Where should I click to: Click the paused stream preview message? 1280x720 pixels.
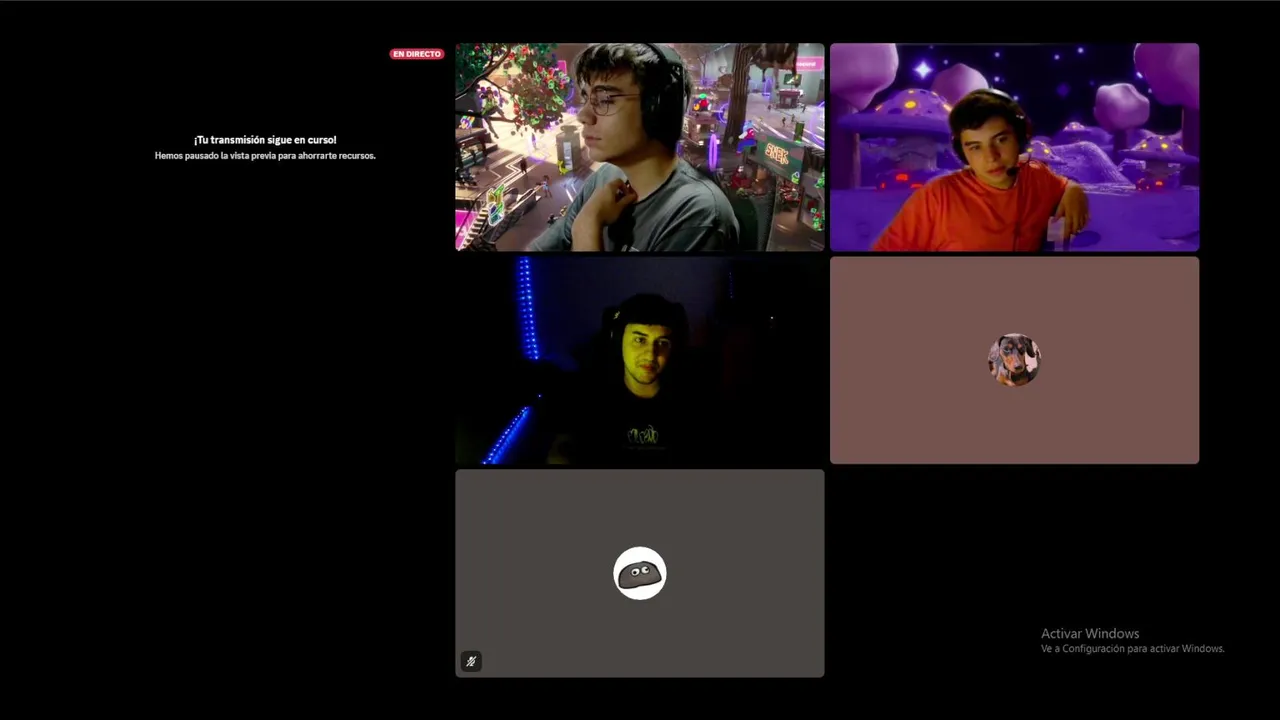tap(265, 148)
